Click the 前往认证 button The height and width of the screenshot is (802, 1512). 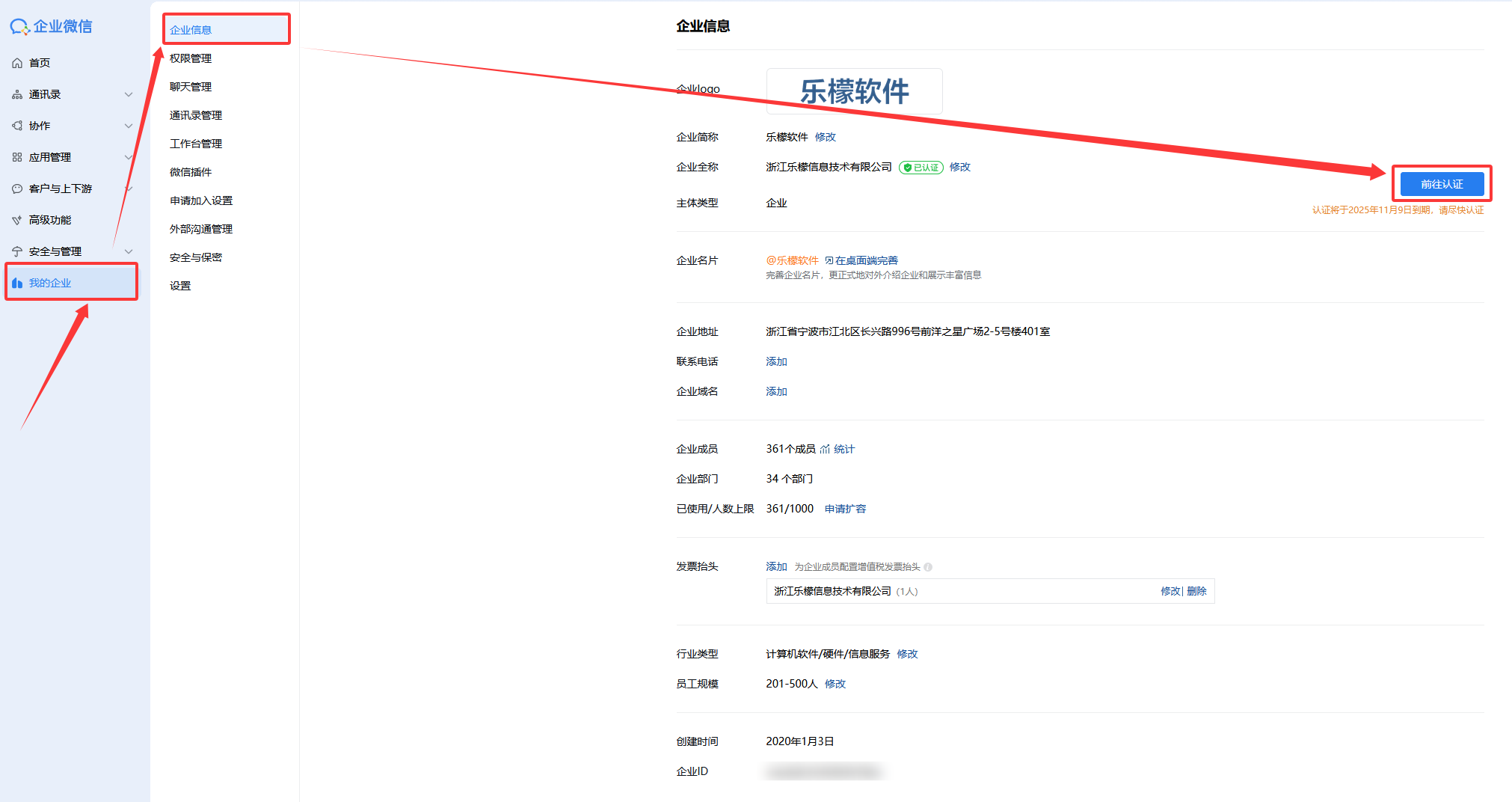tap(1442, 184)
